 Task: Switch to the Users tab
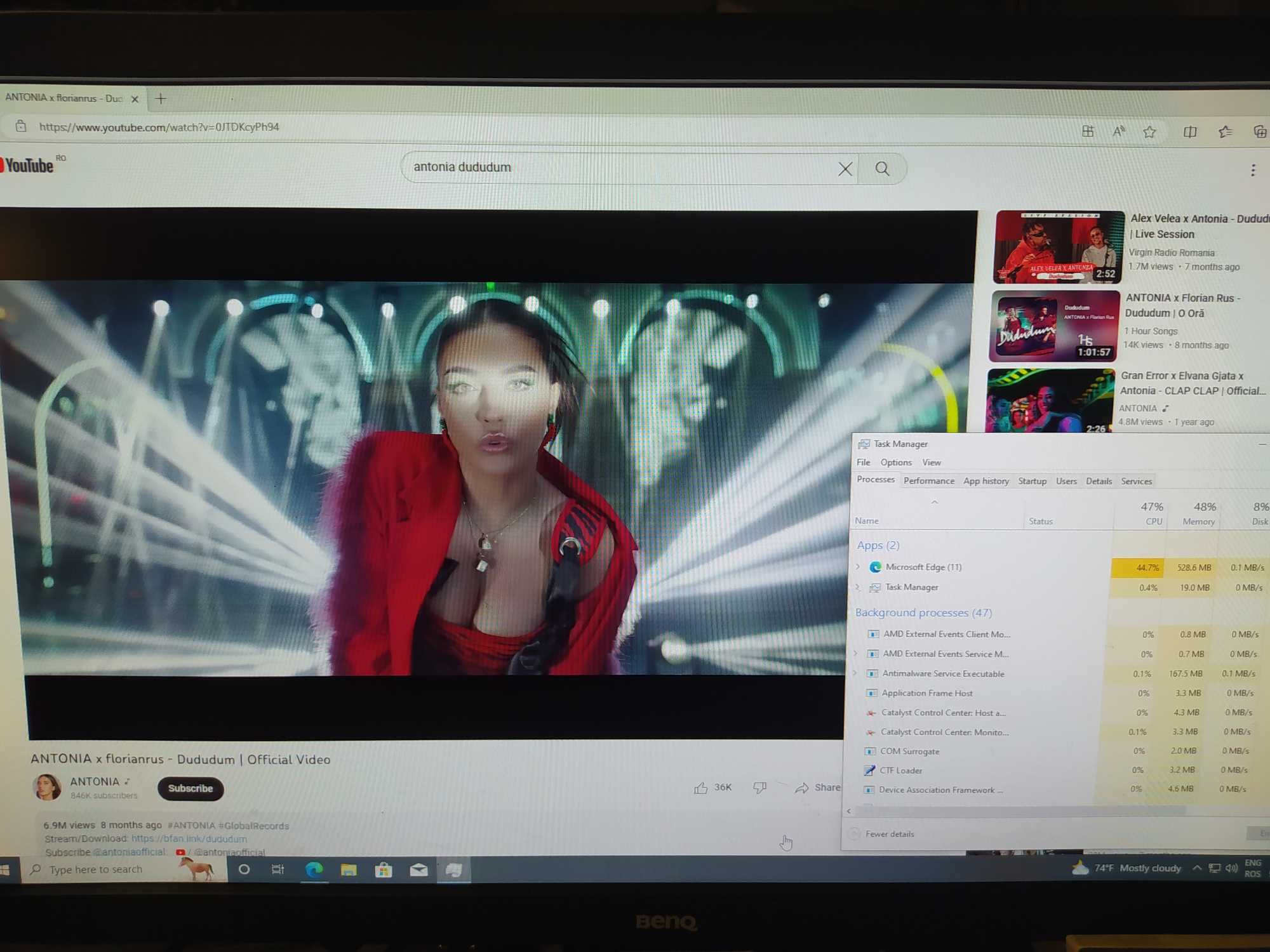pyautogui.click(x=1066, y=481)
